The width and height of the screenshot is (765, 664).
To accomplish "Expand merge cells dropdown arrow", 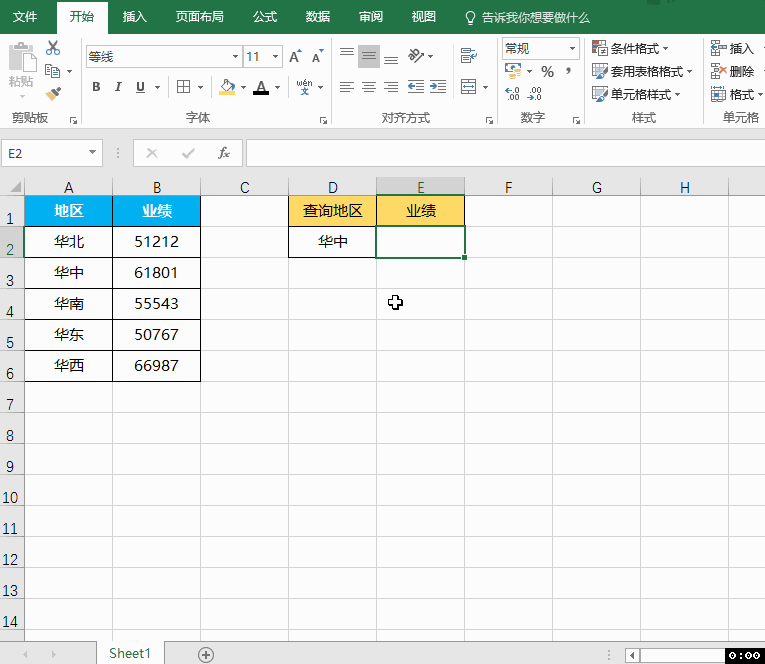I will point(485,87).
